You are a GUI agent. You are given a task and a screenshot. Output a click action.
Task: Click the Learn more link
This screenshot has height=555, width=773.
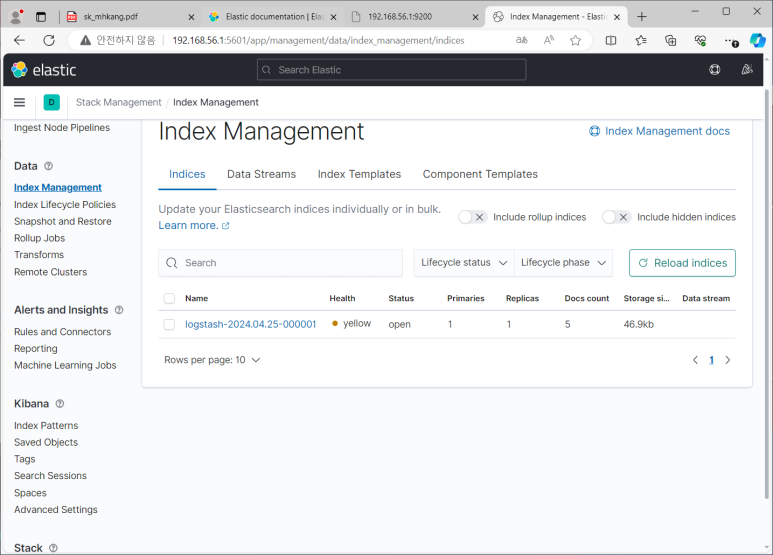click(x=194, y=225)
